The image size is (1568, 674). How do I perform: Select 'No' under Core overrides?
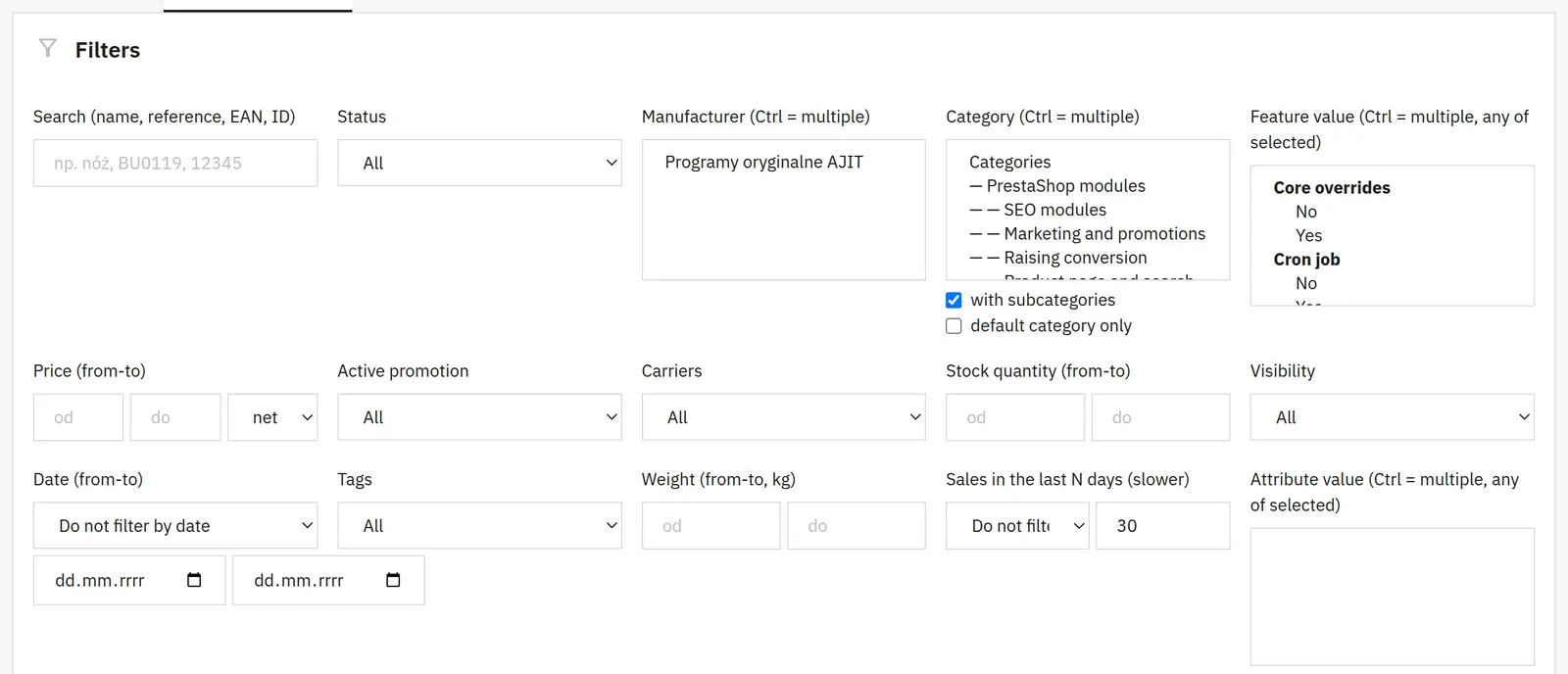1305,212
